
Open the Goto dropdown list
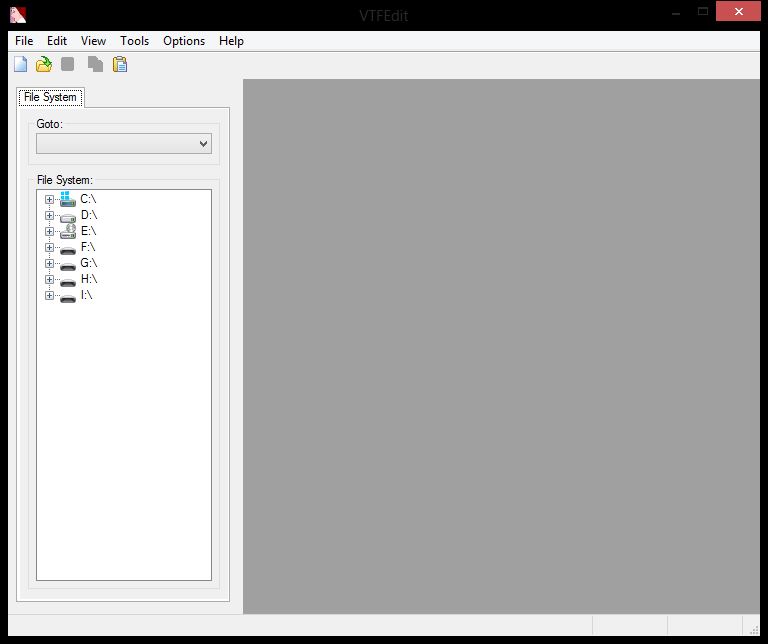tap(124, 143)
